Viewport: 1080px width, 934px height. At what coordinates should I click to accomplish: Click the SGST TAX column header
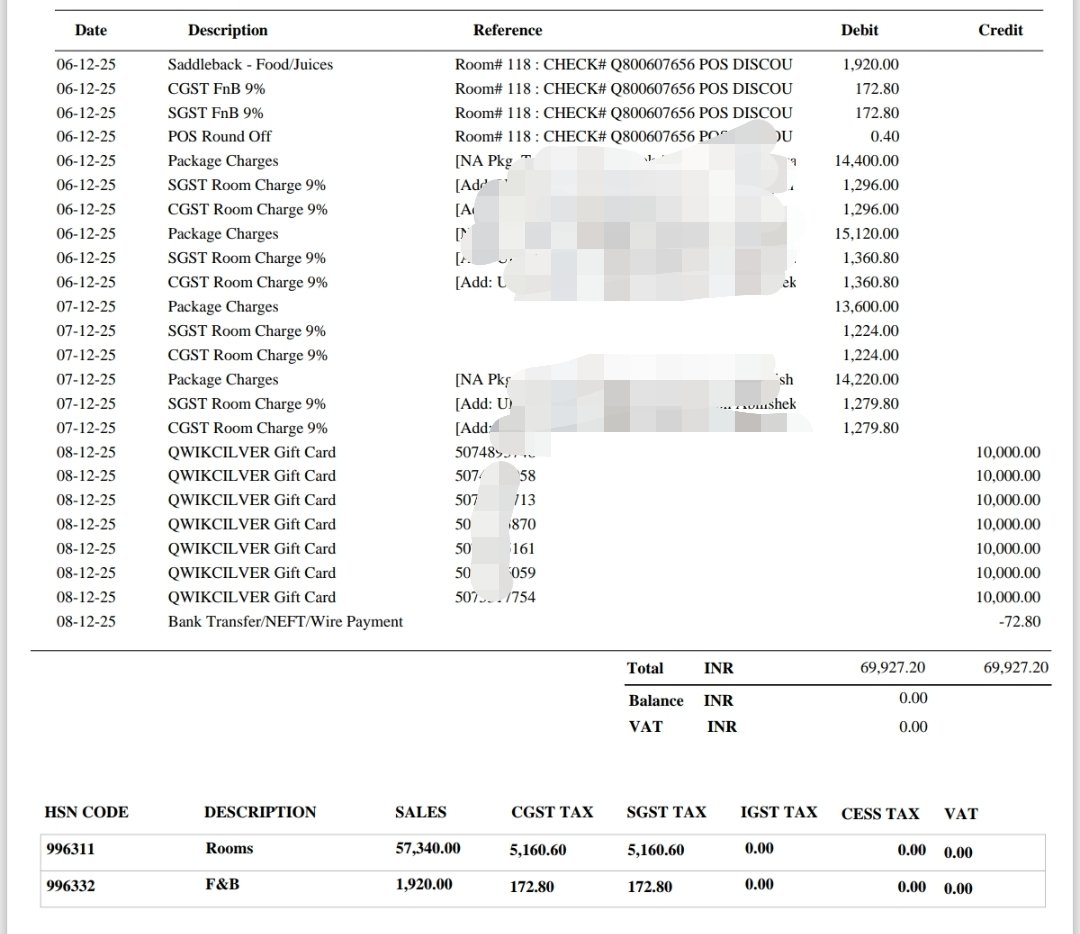[x=667, y=812]
